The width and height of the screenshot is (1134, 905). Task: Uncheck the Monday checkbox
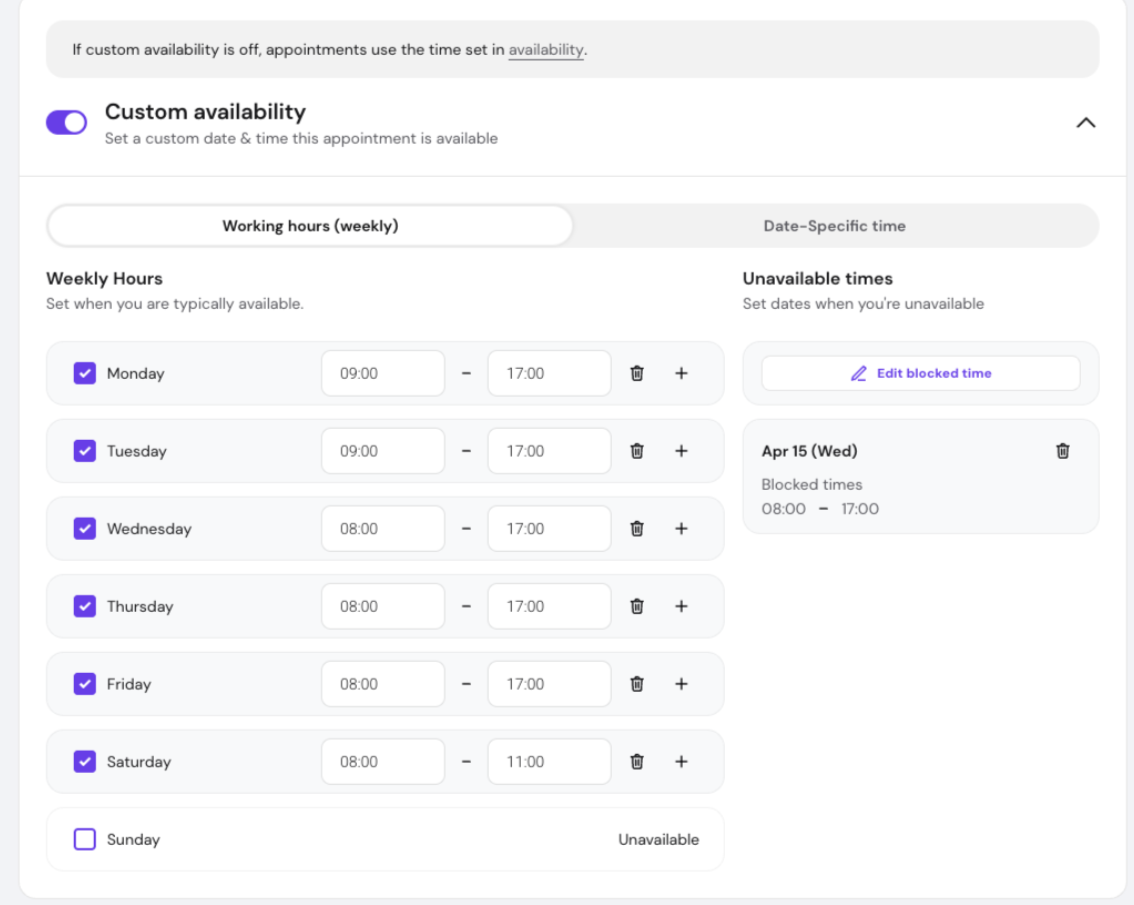pyautogui.click(x=85, y=373)
